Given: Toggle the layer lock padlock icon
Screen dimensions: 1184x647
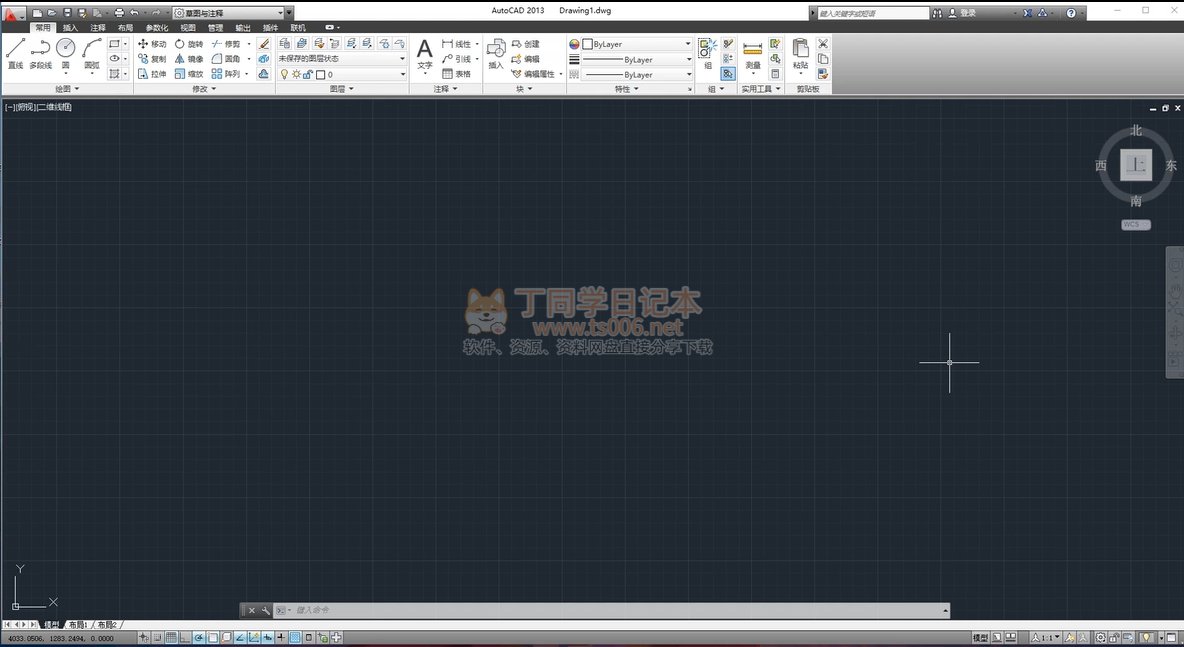Looking at the screenshot, I should coord(308,74).
